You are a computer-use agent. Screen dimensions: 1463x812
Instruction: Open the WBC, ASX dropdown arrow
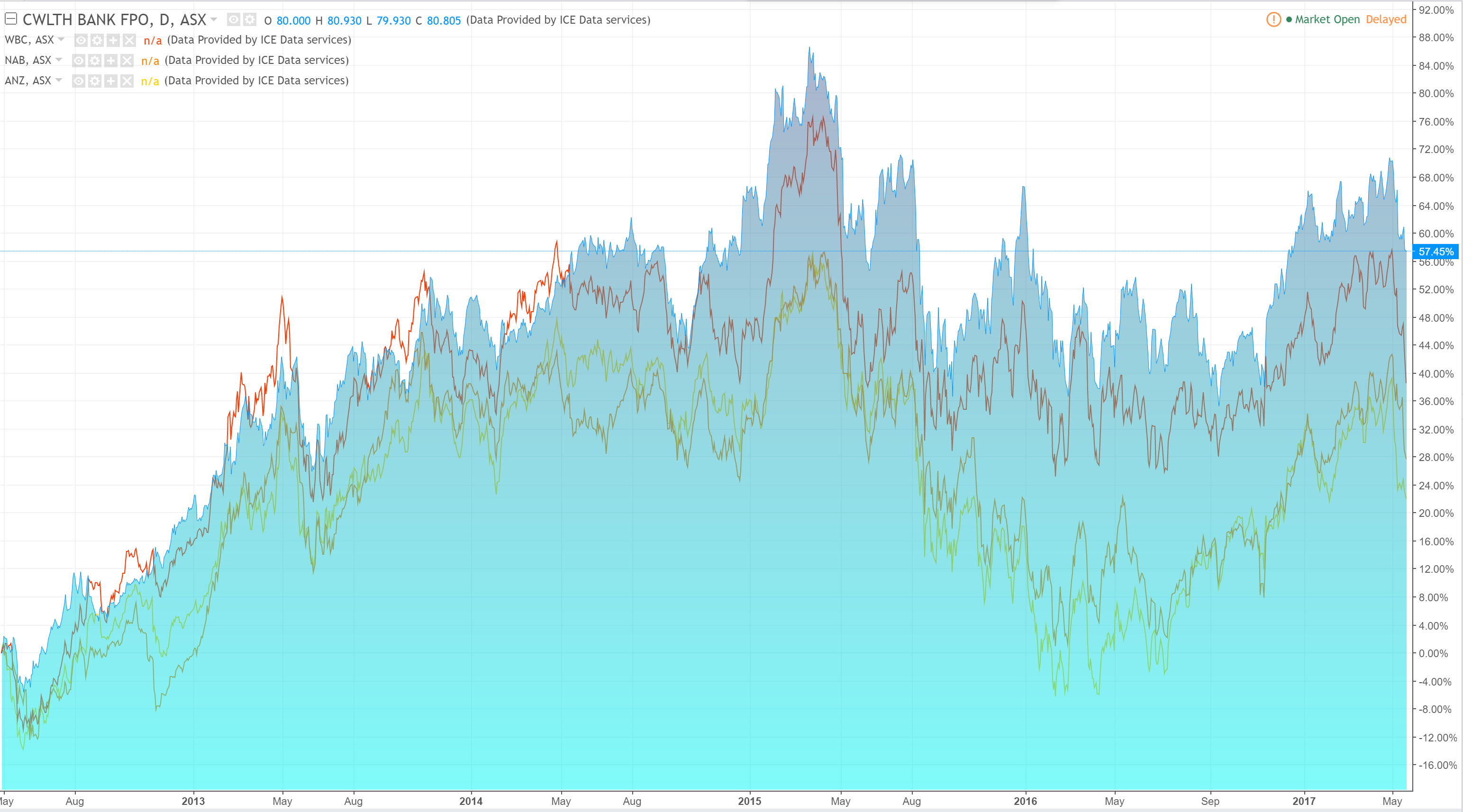(61, 40)
